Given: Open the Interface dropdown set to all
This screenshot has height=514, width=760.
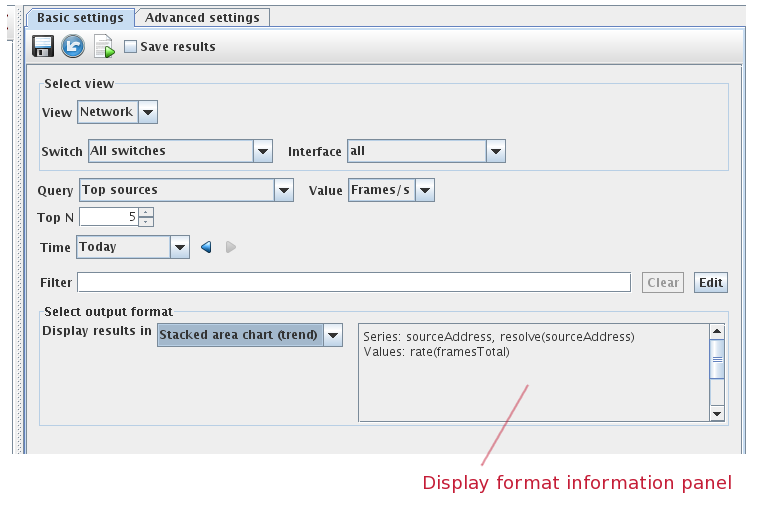Looking at the screenshot, I should pyautogui.click(x=495, y=151).
